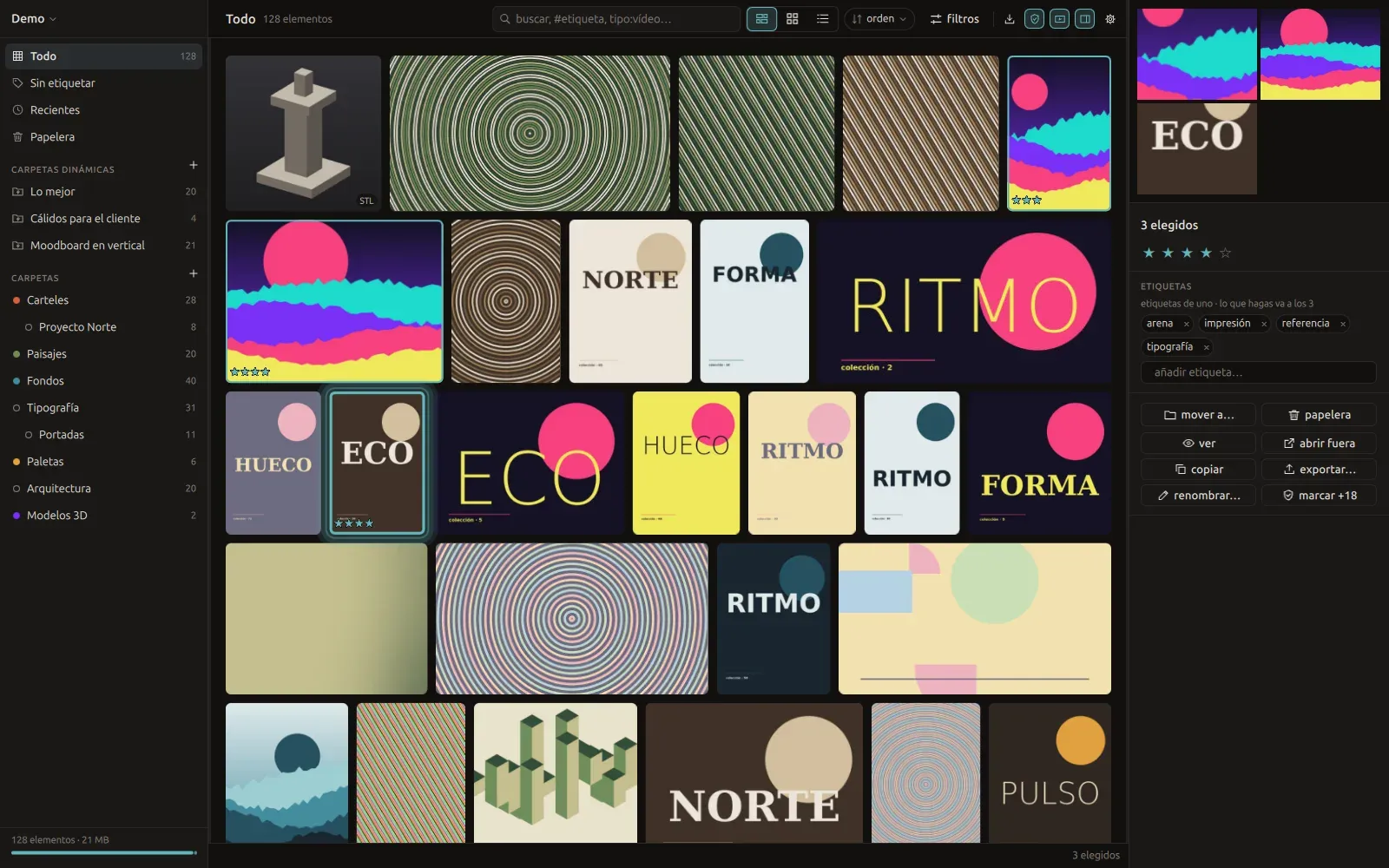Click the import download icon in toolbar
1389x868 pixels.
[x=1009, y=18]
